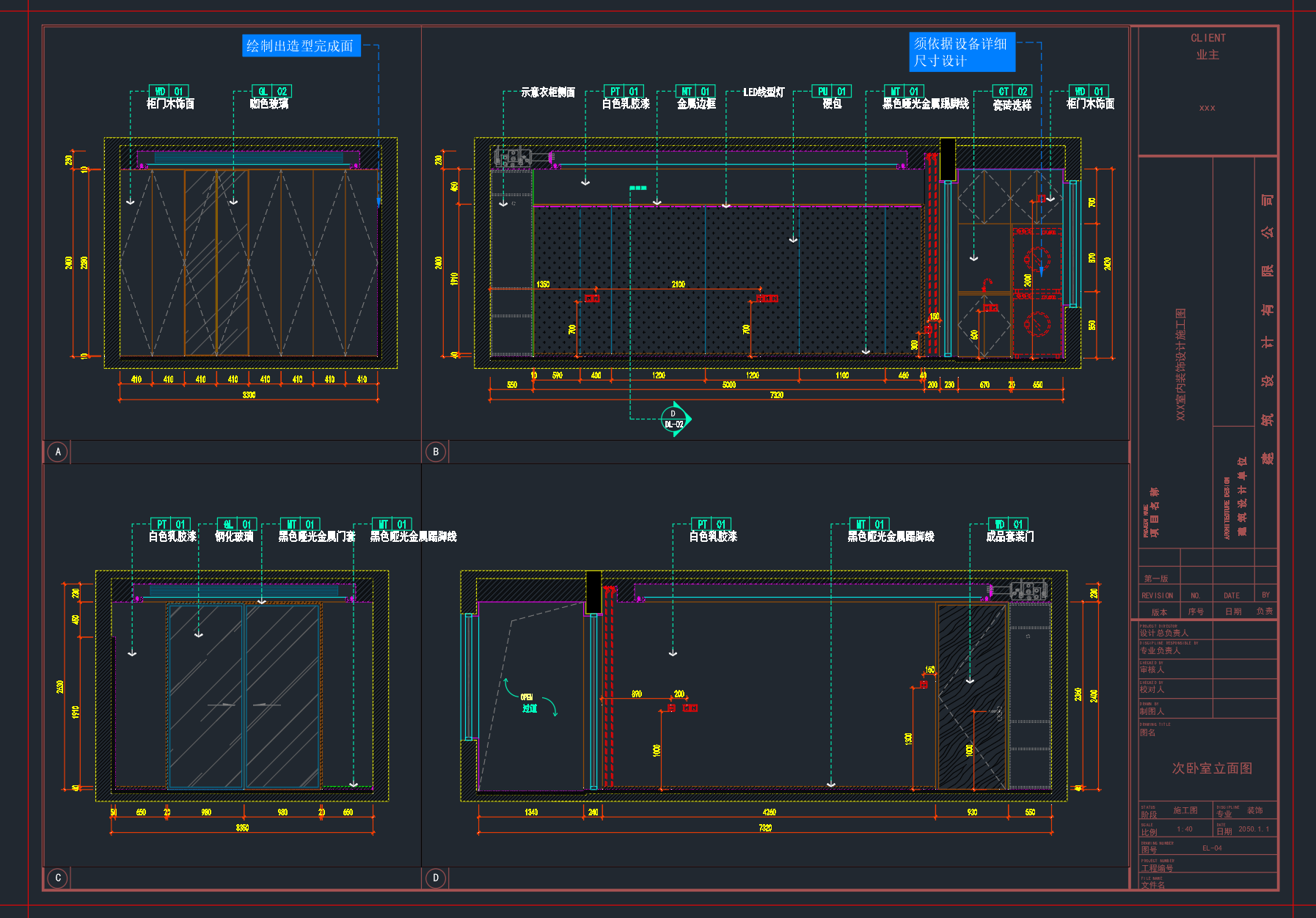Select the 示意衣柜侧面 annotation label

click(548, 92)
